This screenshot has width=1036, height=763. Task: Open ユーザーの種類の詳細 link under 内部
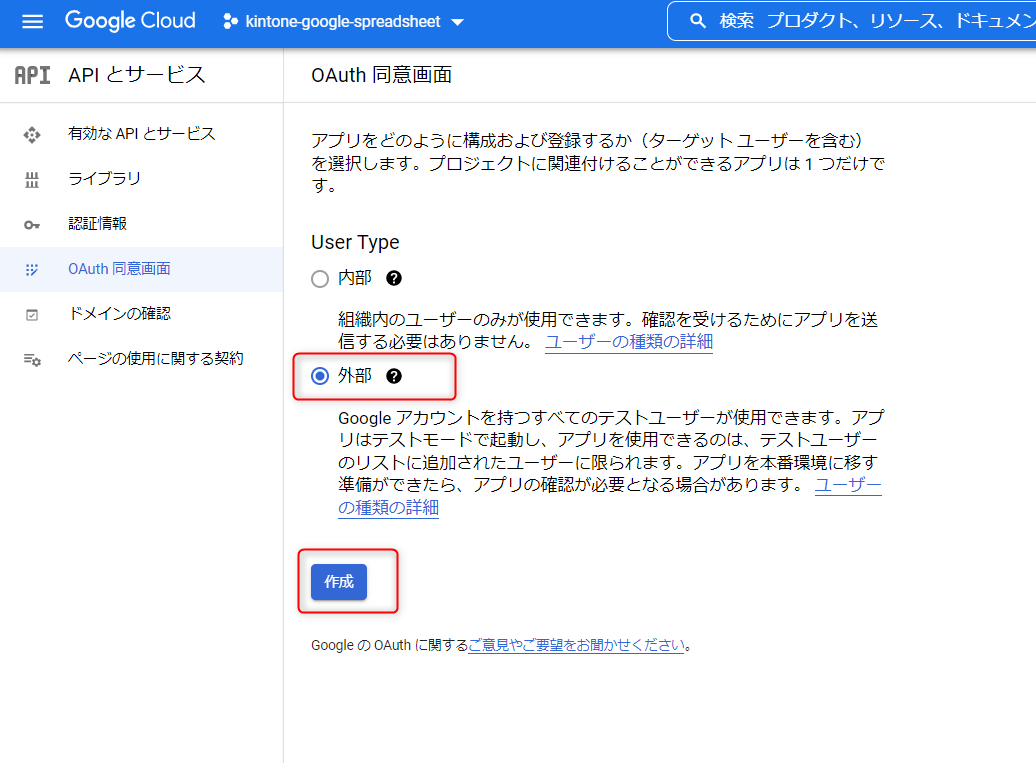tap(628, 342)
